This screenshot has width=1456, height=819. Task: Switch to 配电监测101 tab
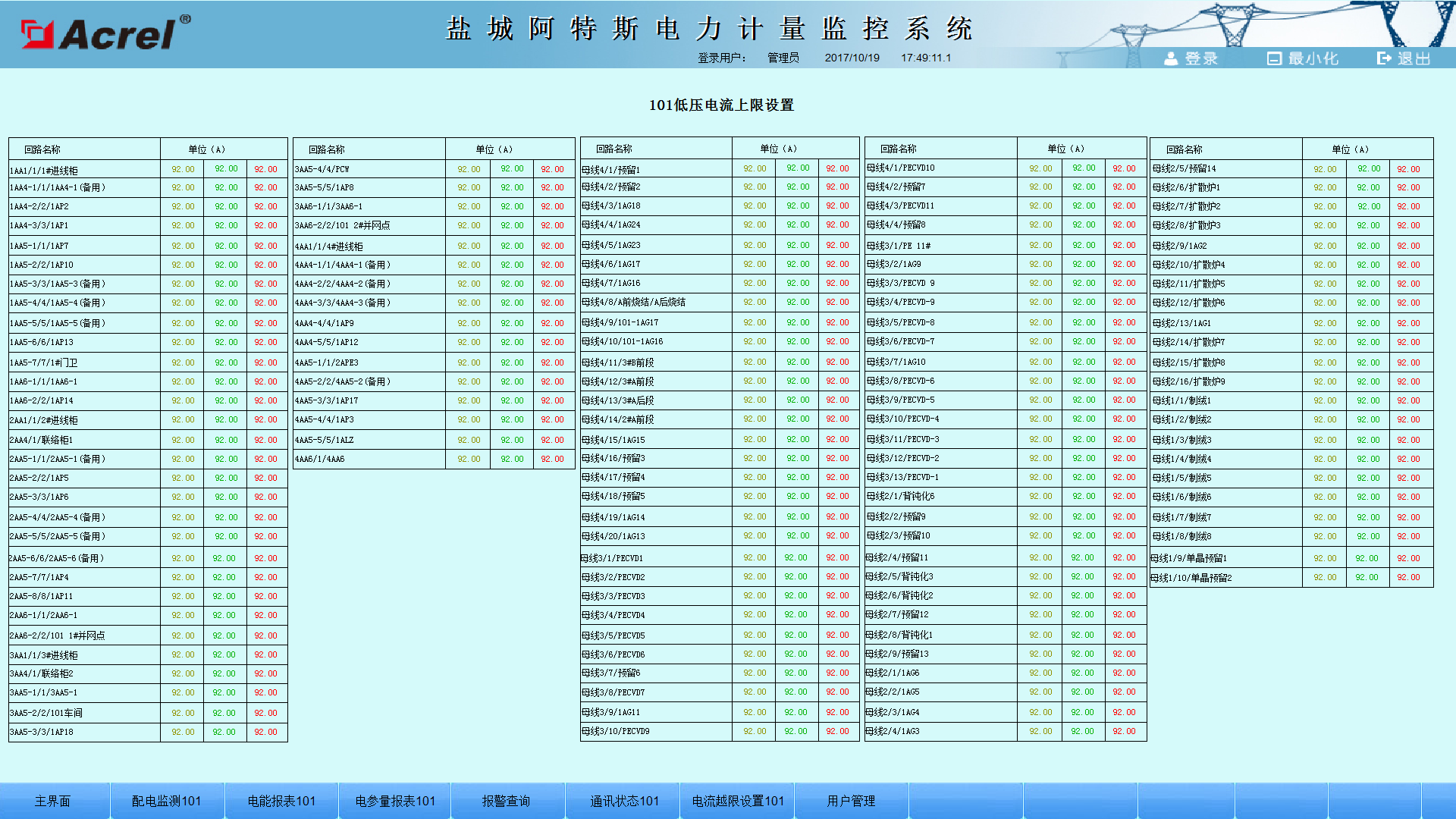(x=167, y=801)
